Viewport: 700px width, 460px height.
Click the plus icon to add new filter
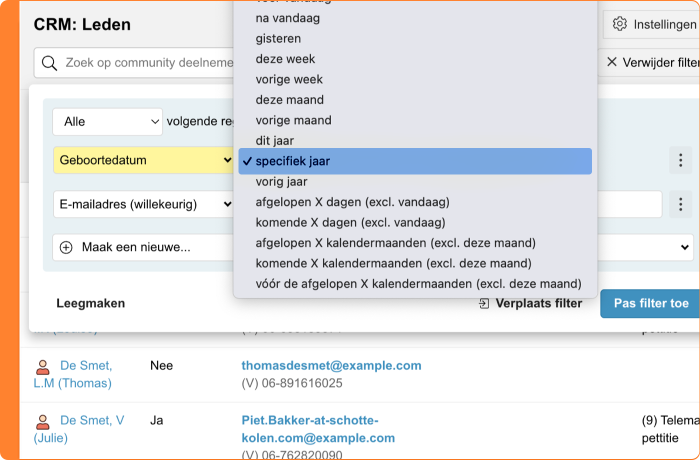tap(66, 247)
